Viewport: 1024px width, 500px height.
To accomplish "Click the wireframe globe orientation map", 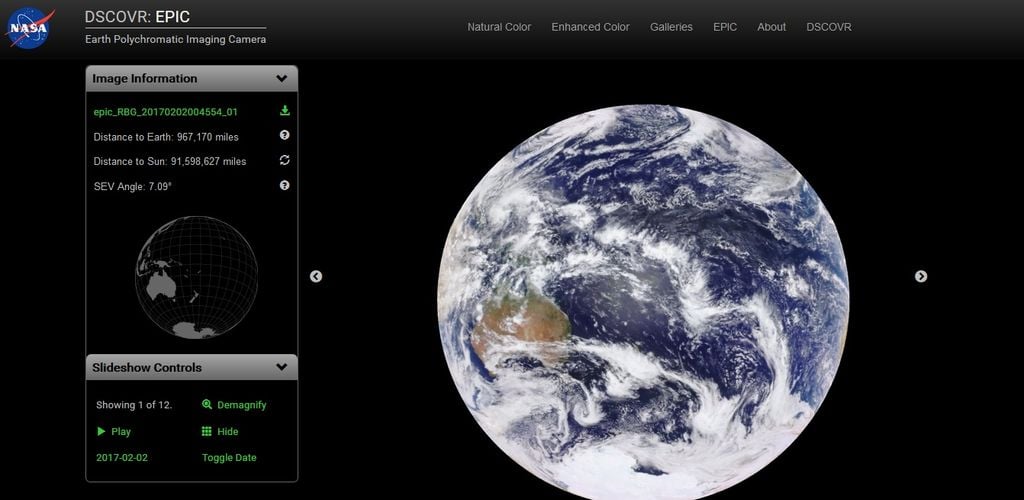I will tap(196, 277).
